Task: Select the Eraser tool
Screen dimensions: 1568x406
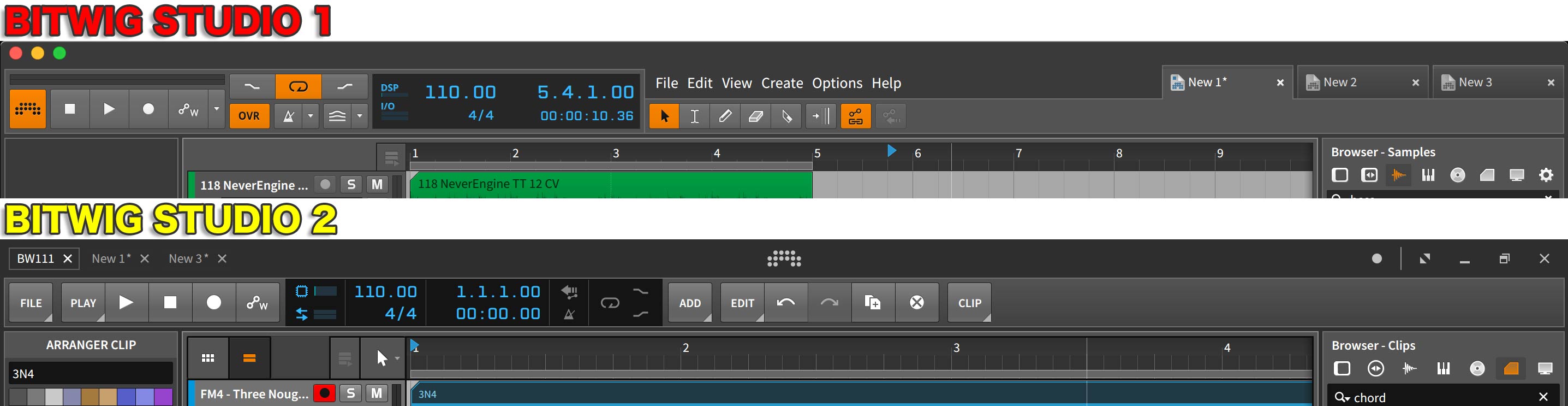Action: pyautogui.click(x=755, y=116)
